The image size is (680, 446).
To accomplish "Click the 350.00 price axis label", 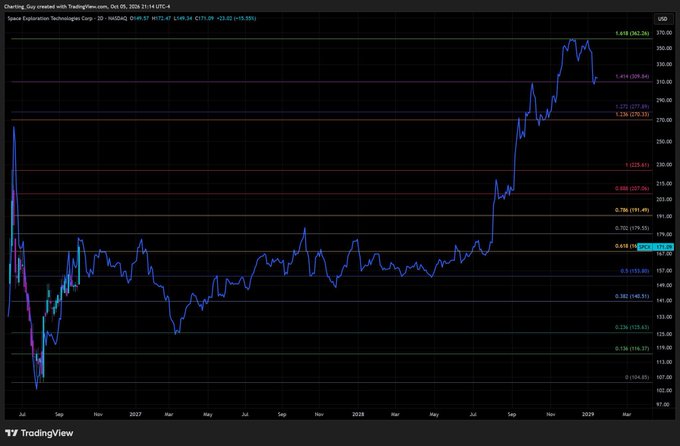I will tap(664, 48).
